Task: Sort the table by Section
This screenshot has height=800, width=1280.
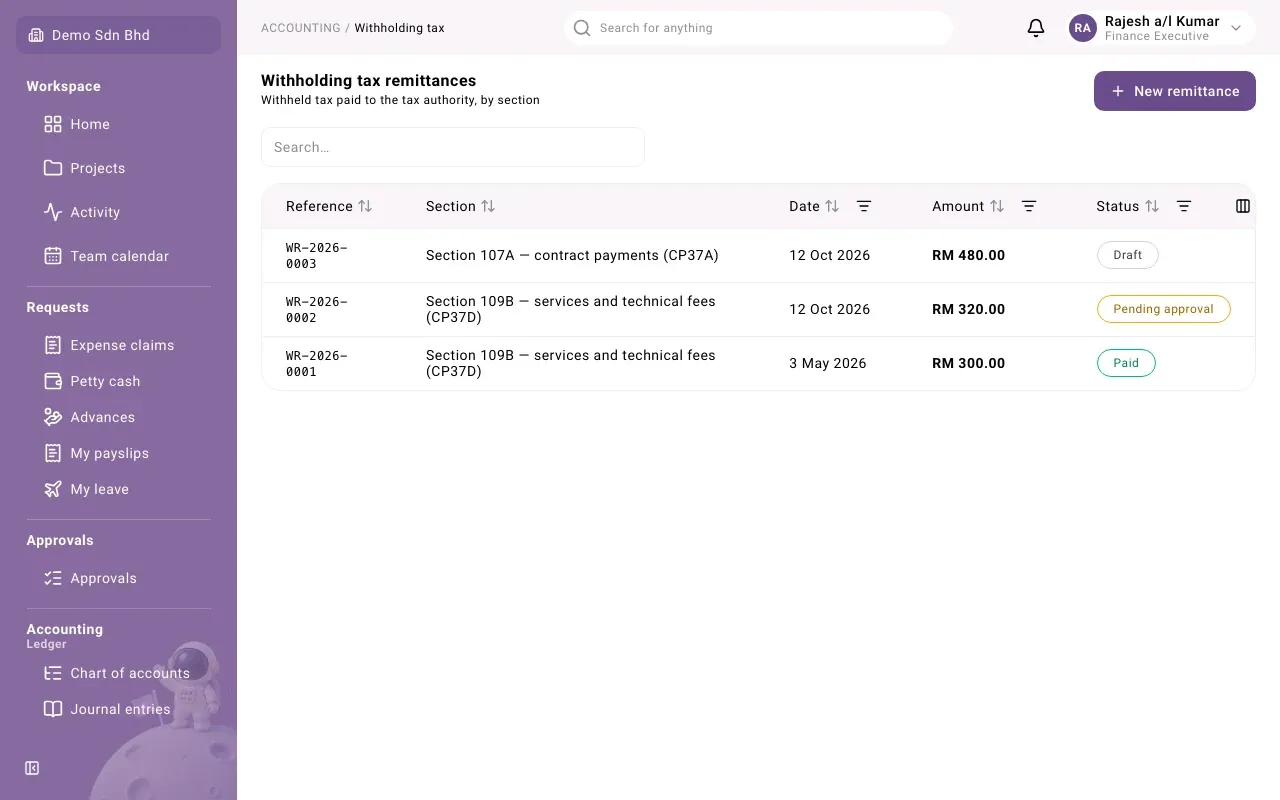Action: pos(488,206)
